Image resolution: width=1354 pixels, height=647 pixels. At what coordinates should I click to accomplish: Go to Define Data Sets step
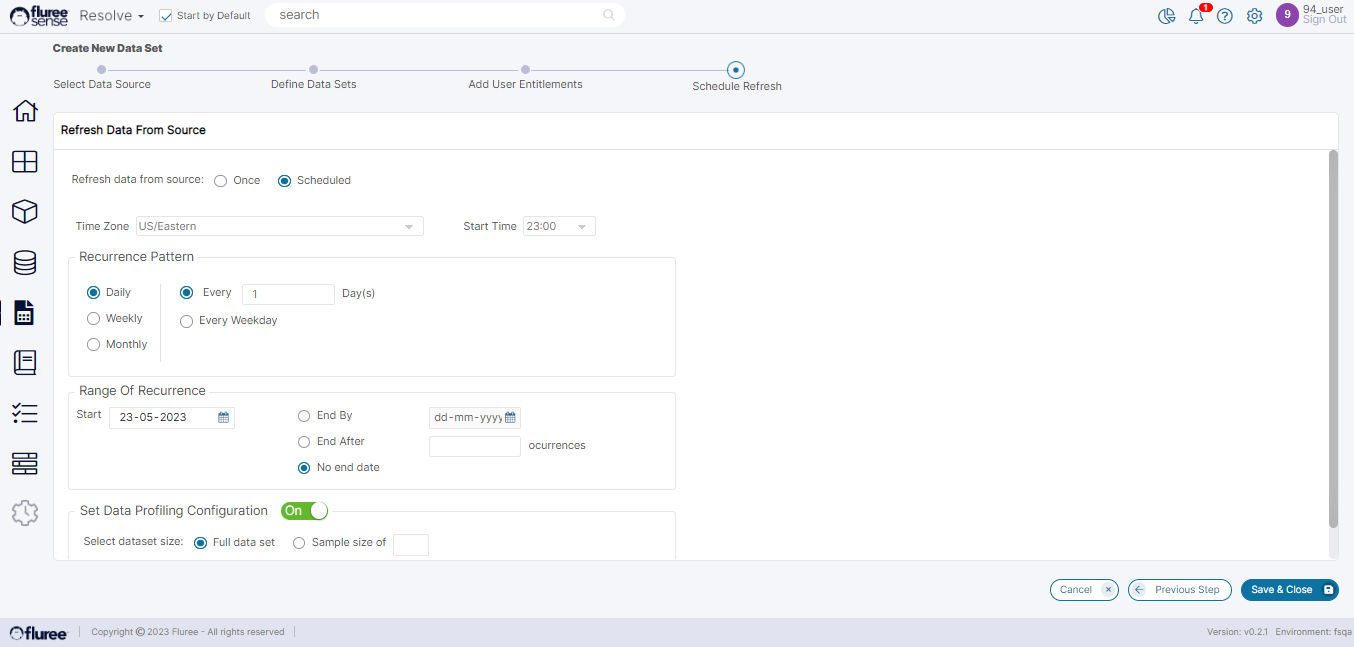point(313,70)
